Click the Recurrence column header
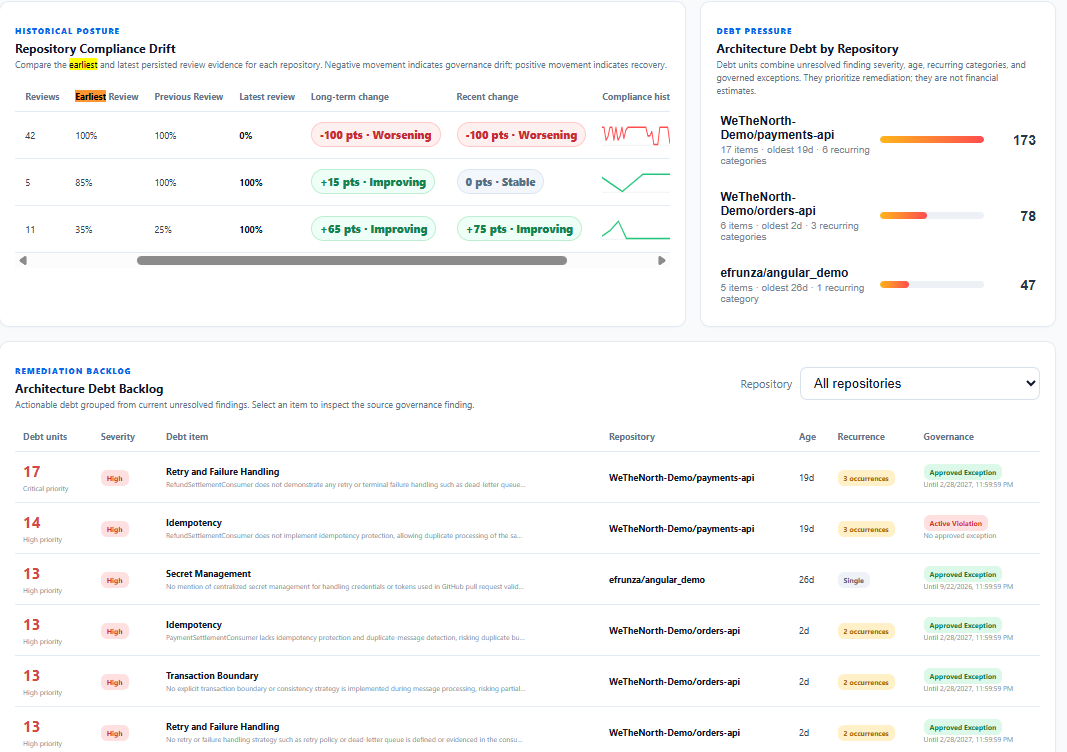The width and height of the screenshot is (1067, 752). (x=861, y=437)
